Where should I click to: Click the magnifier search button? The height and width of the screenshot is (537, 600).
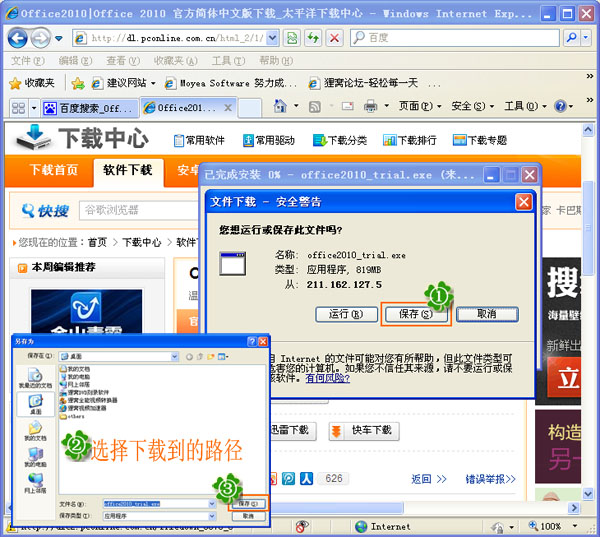point(572,38)
